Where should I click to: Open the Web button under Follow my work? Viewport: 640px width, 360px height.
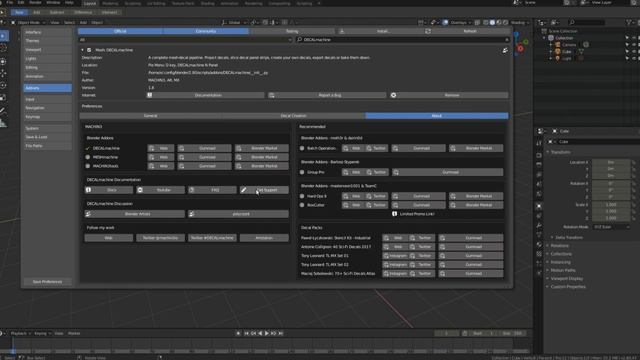(x=109, y=238)
